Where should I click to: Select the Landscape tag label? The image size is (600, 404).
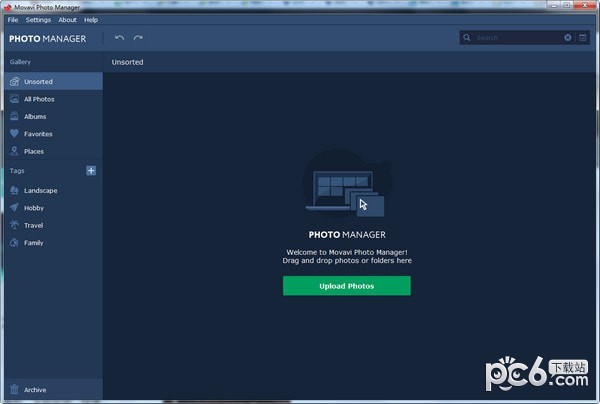click(41, 191)
